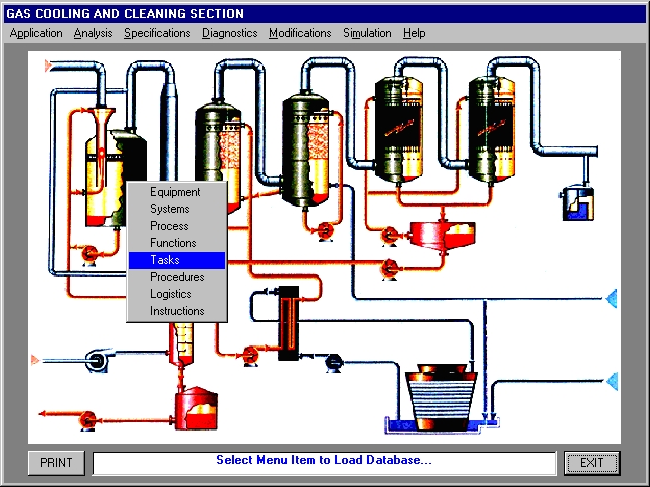
Task: Select the upper blue water inlet arrow
Action: 611,298
